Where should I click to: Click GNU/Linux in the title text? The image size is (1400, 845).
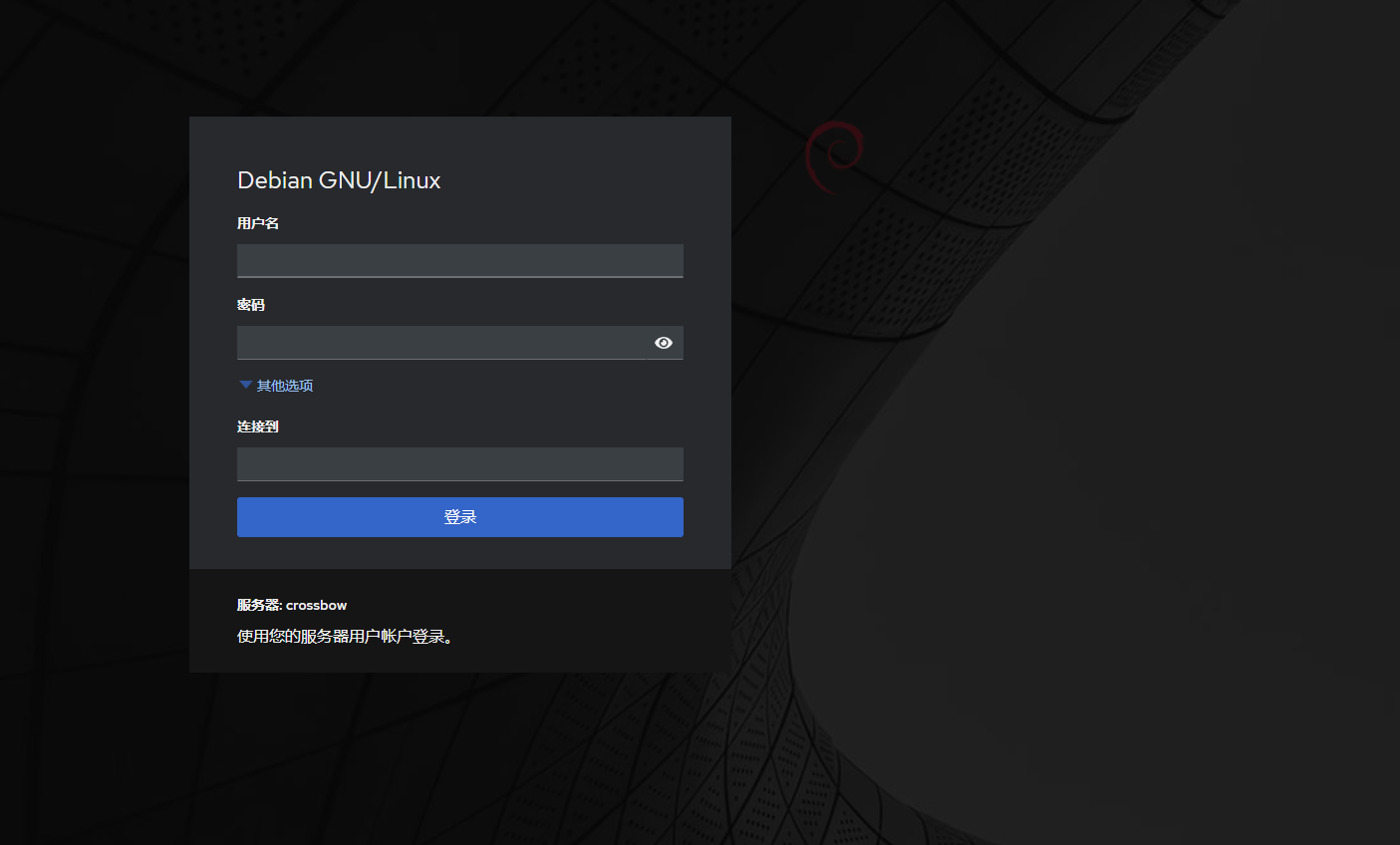[380, 180]
